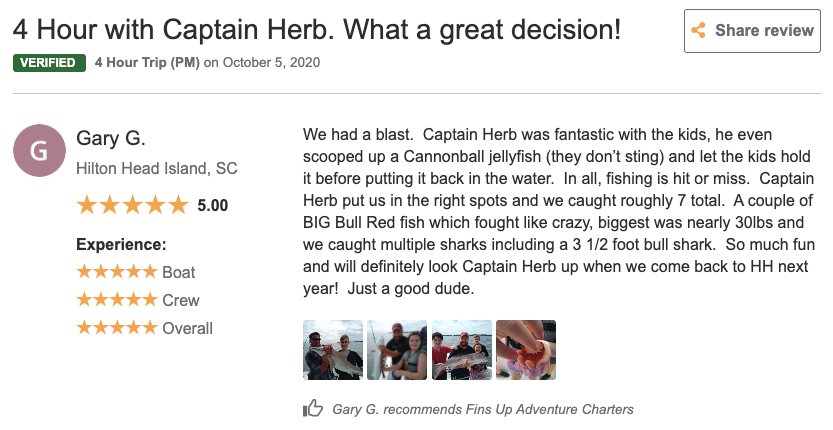Click the share icon in Share review
This screenshot has width=833, height=430.
[x=699, y=31]
